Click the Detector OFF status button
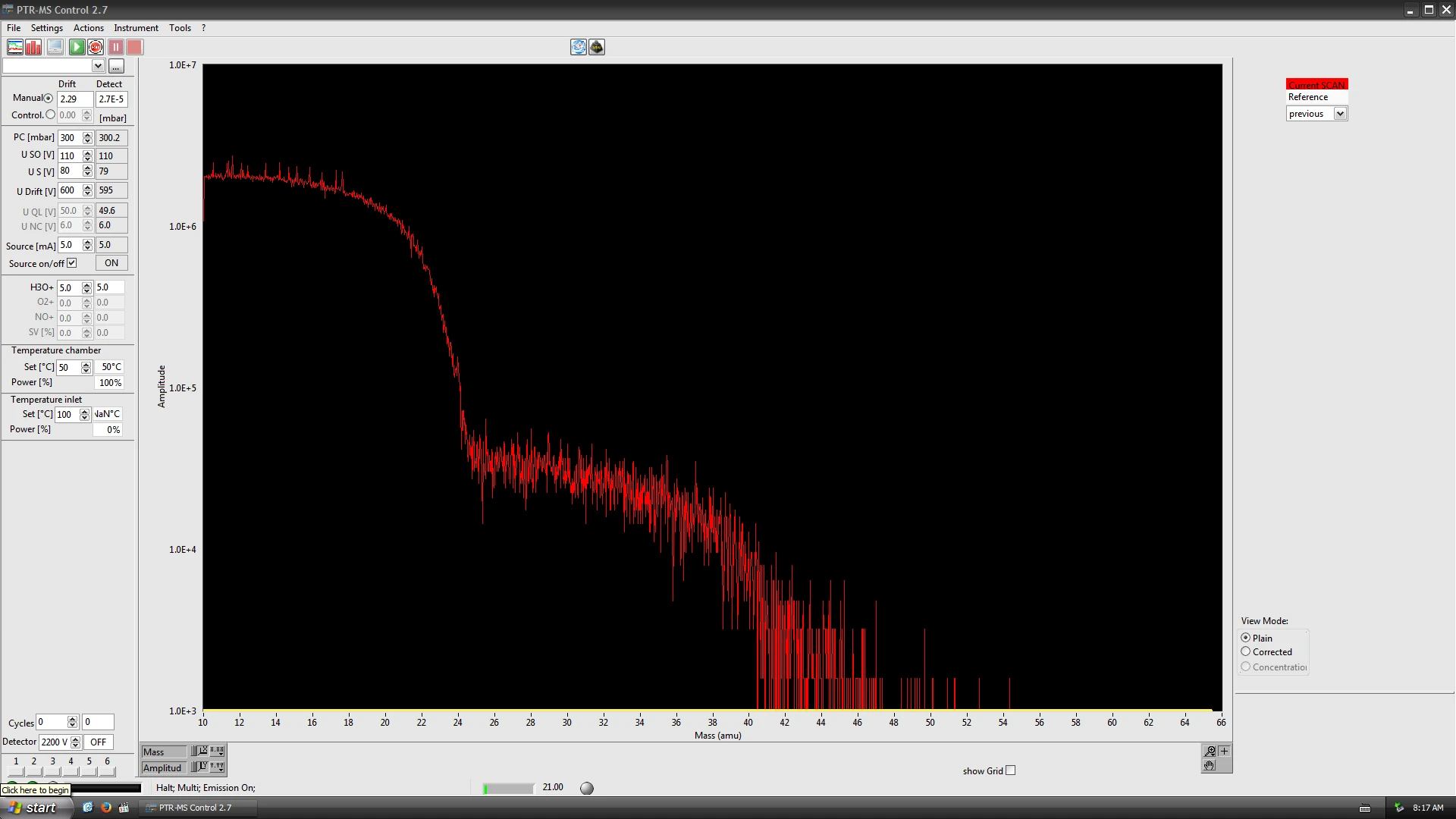The image size is (1456, 819). pyautogui.click(x=99, y=742)
